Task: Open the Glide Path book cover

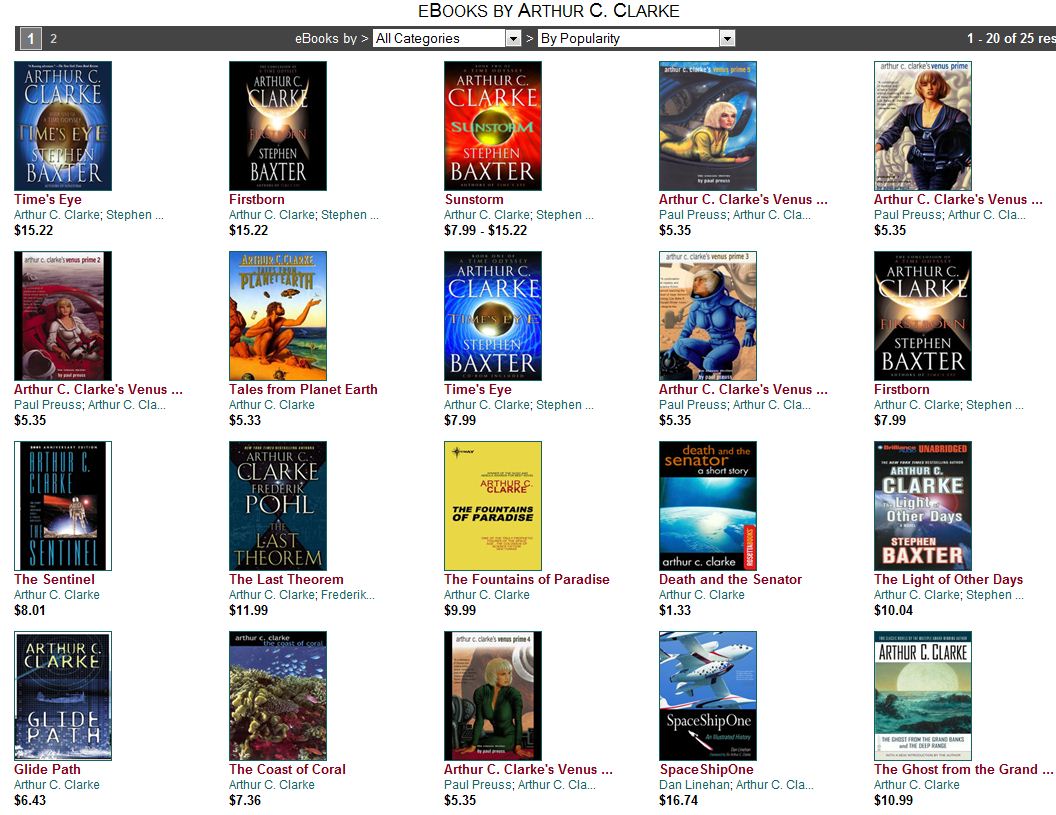Action: [x=63, y=696]
